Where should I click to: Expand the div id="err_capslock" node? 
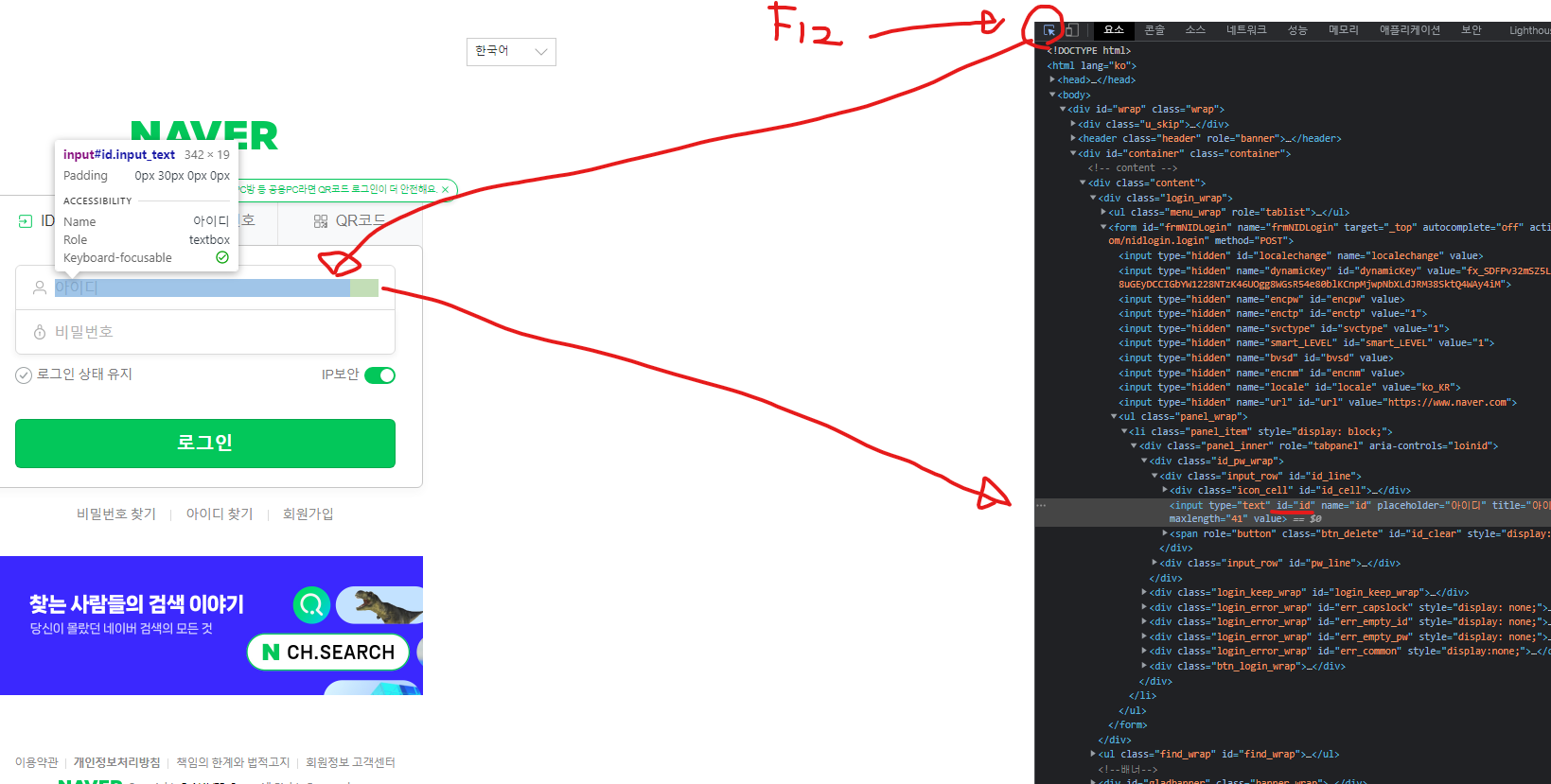1144,607
